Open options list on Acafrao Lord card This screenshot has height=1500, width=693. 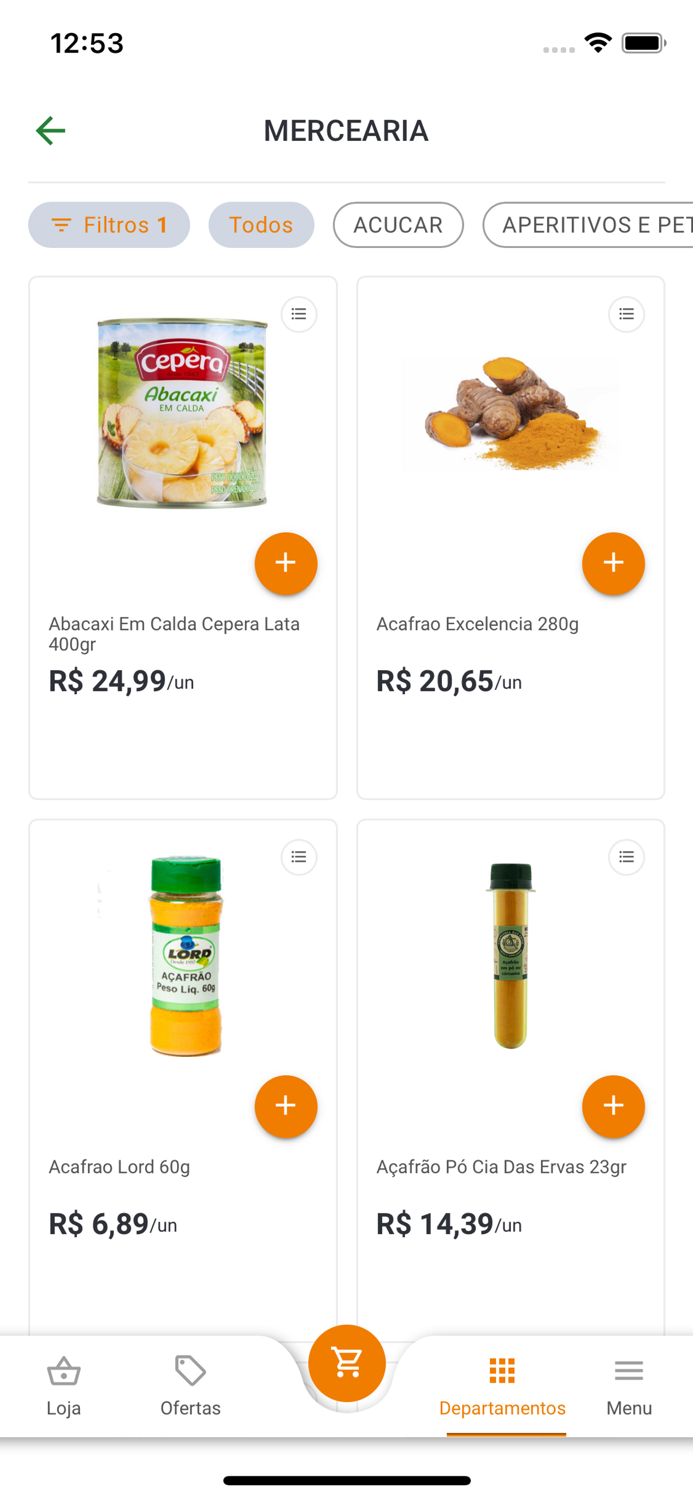pos(298,857)
